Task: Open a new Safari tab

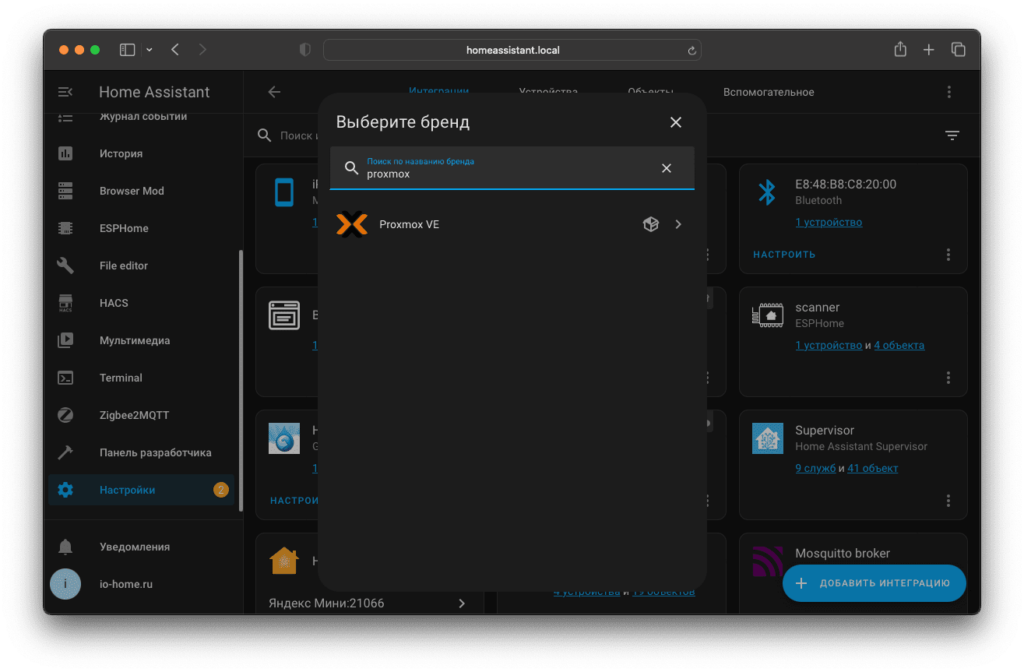Action: click(x=929, y=50)
